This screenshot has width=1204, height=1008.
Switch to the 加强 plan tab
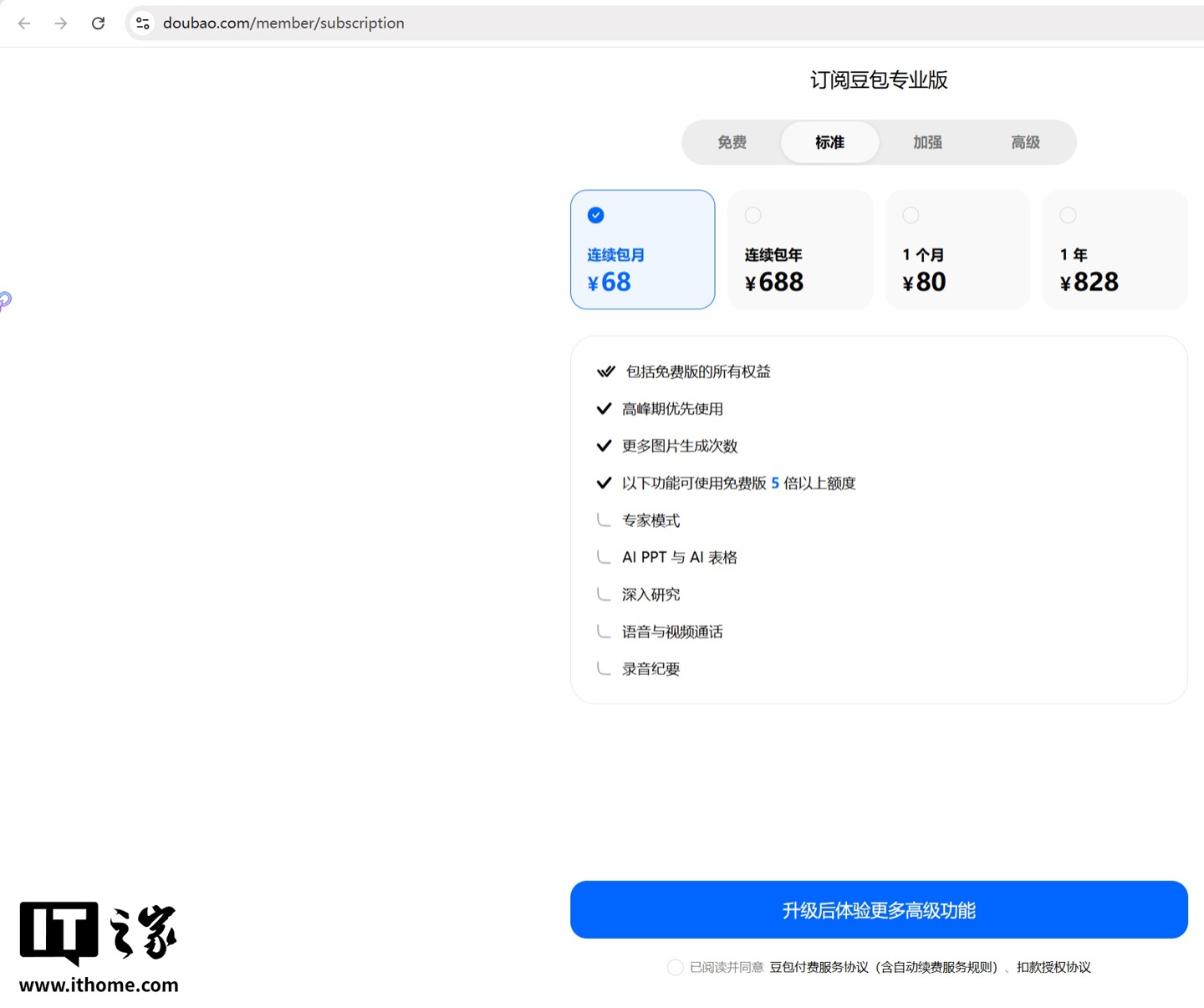click(x=928, y=142)
